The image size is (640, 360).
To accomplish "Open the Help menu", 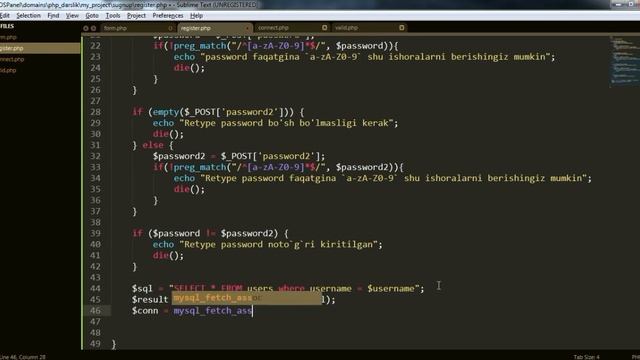I will (x=196, y=16).
